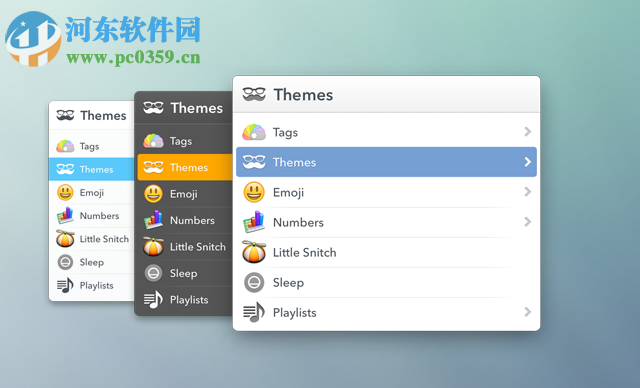Select Sleep label in large white panel
This screenshot has width=640, height=388.
[288, 283]
